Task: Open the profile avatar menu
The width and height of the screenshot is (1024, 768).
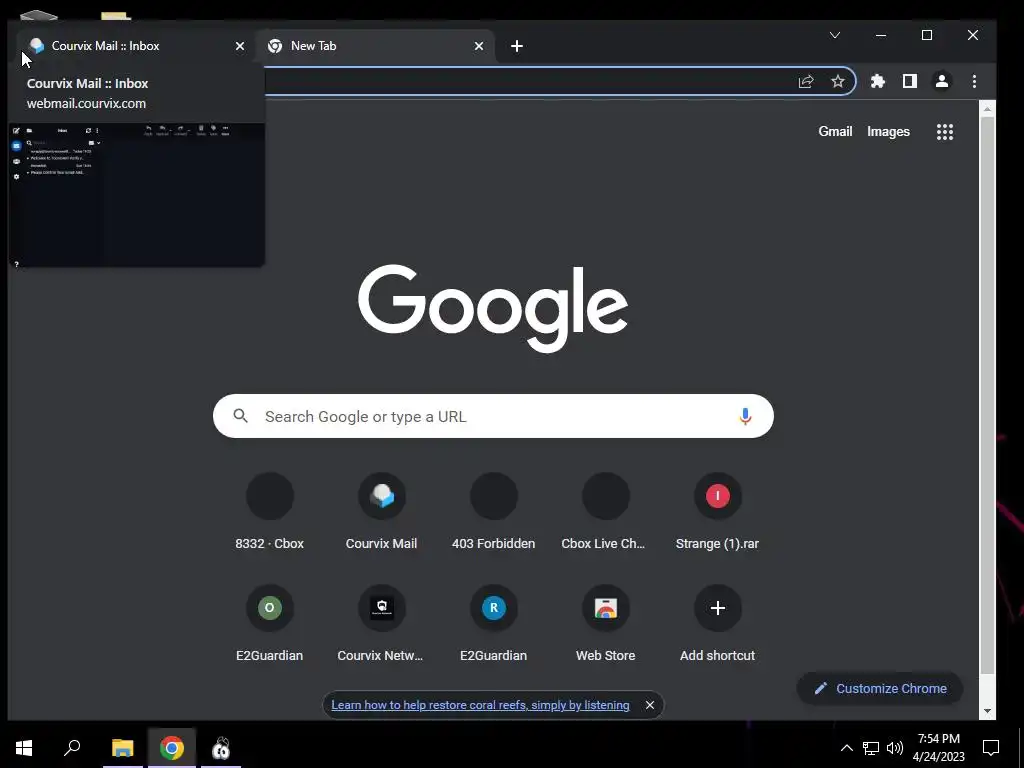Action: click(942, 81)
